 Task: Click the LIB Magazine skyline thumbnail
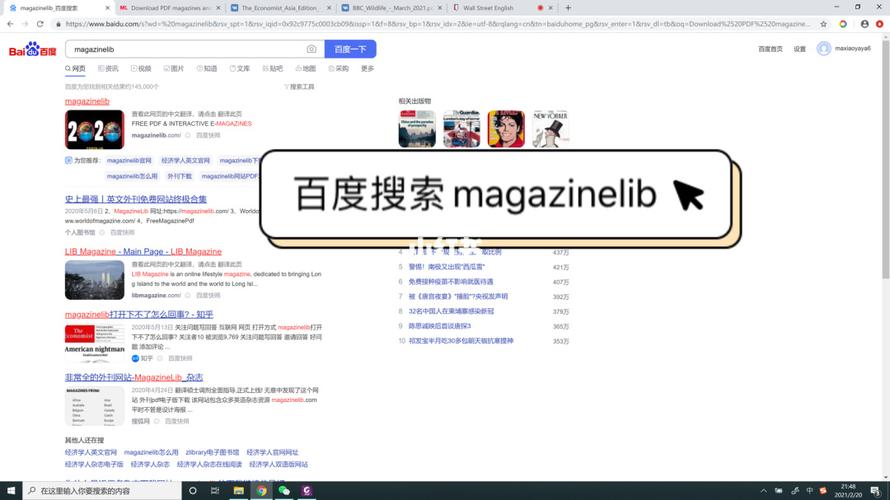coord(94,280)
